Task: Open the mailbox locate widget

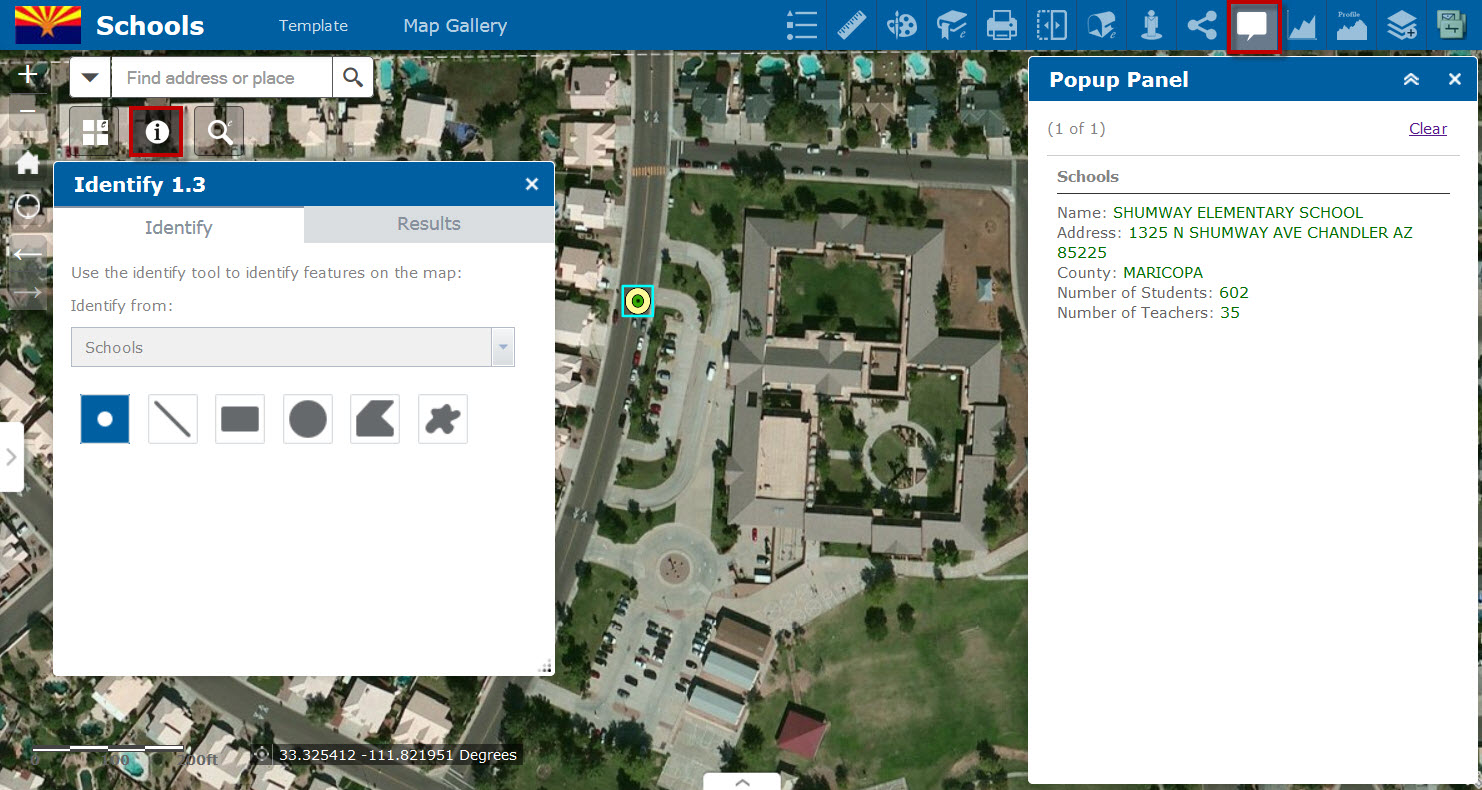Action: 1102,24
